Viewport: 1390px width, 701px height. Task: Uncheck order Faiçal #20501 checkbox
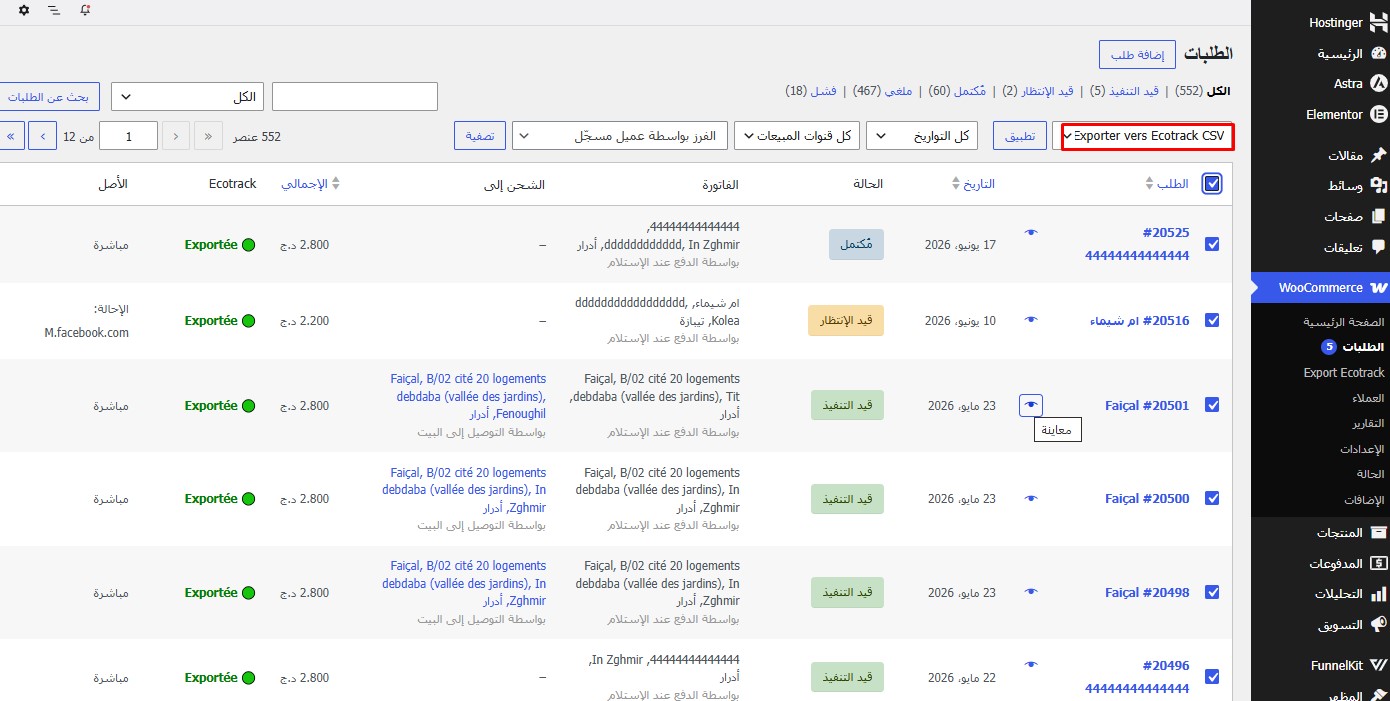coord(1212,405)
